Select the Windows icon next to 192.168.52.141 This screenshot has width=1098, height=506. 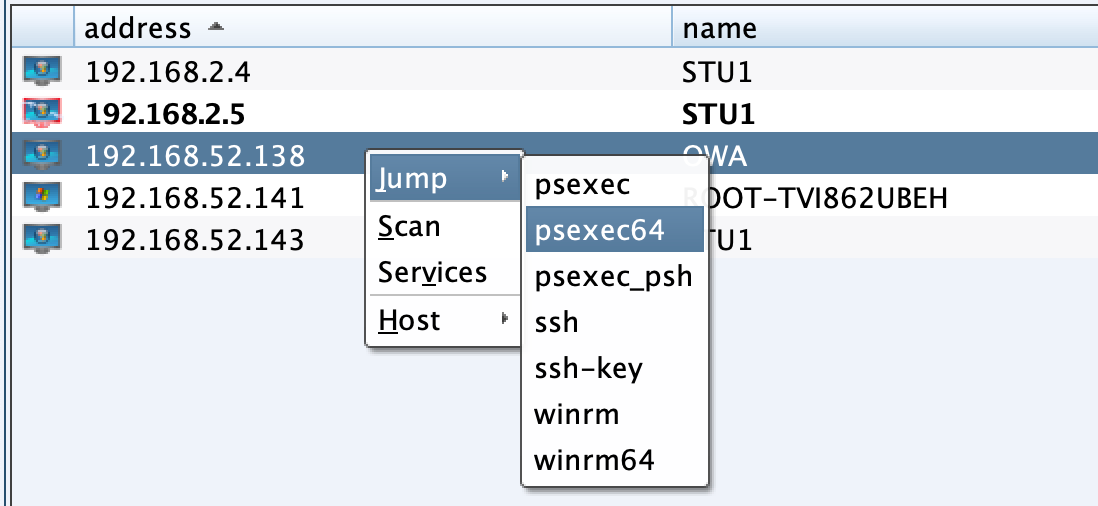pos(42,198)
